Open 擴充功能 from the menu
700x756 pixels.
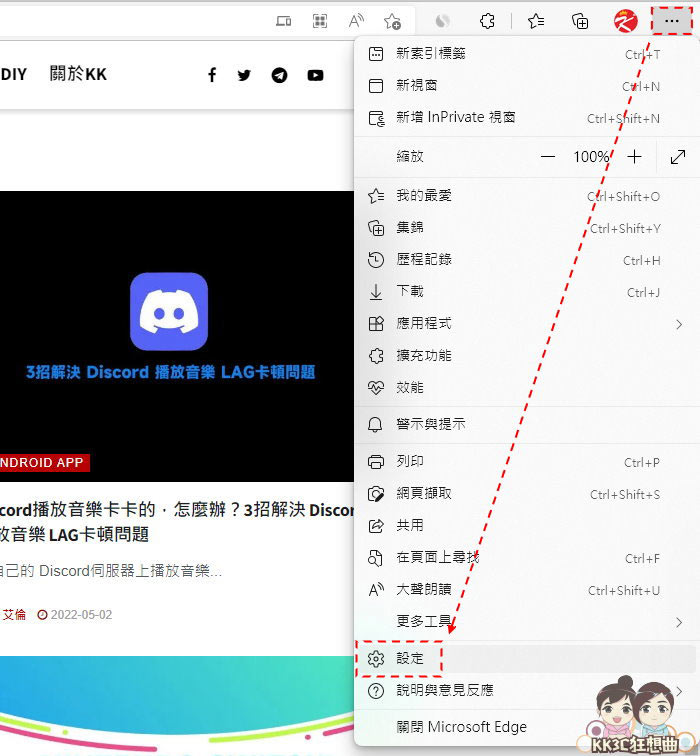click(526, 356)
